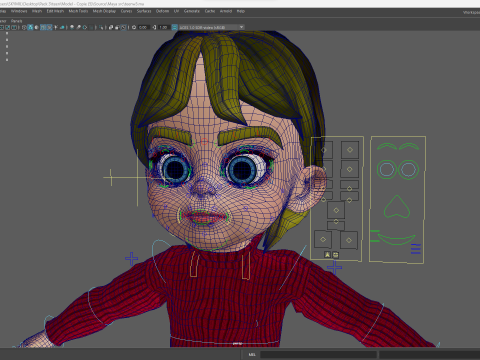
Task: Select right eyebrow curve in face control panel
Action: (x=409, y=146)
